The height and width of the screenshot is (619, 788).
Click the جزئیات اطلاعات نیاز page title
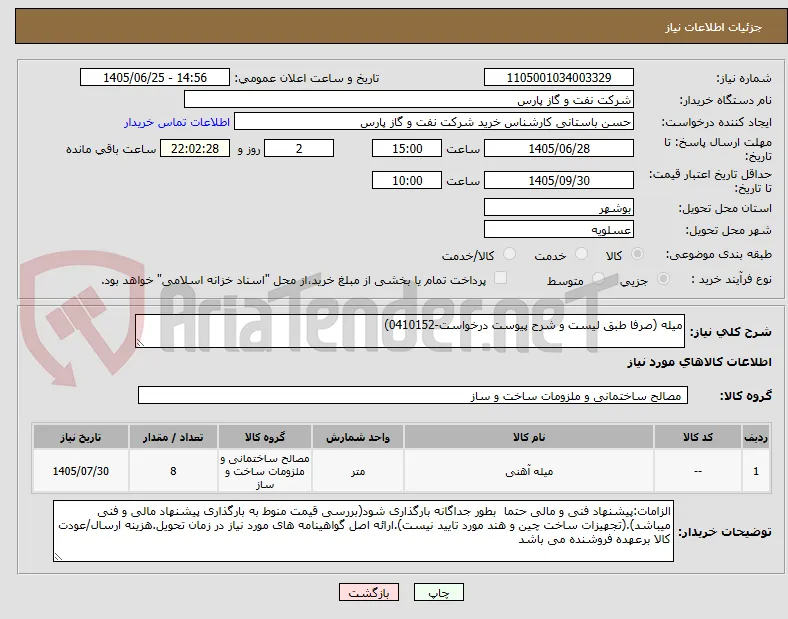click(x=714, y=27)
